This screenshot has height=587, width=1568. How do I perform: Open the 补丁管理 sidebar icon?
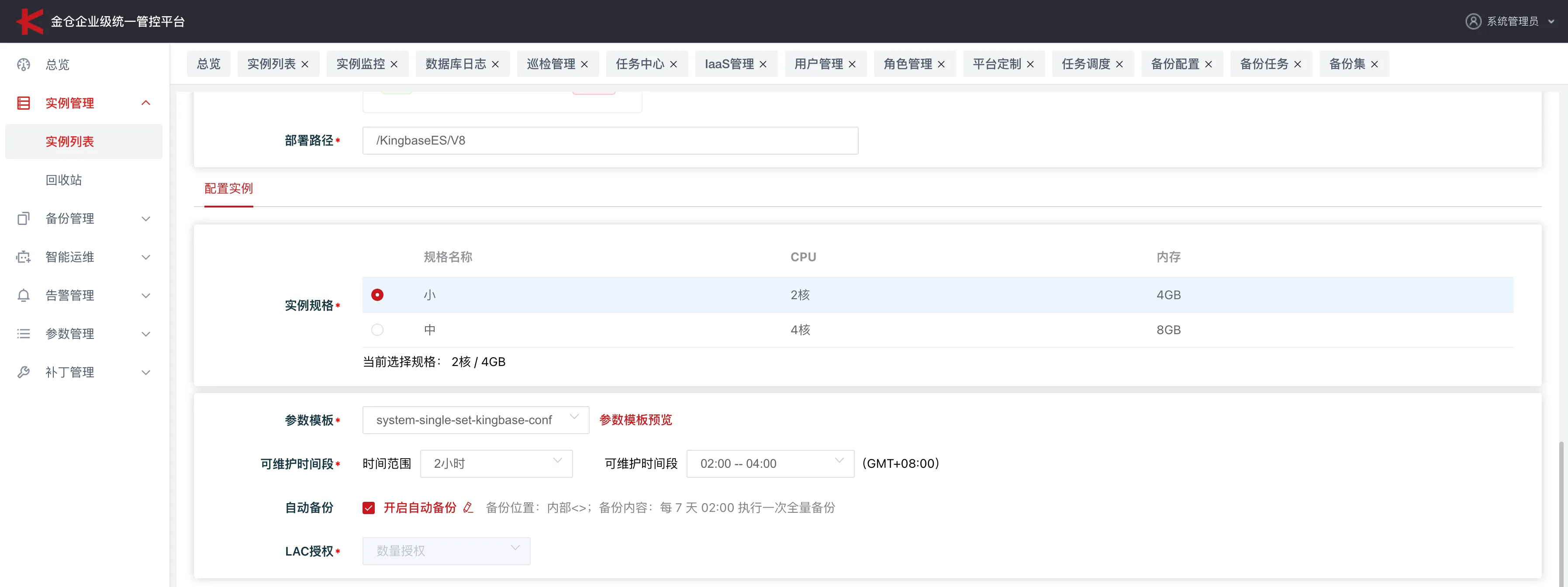[23, 371]
